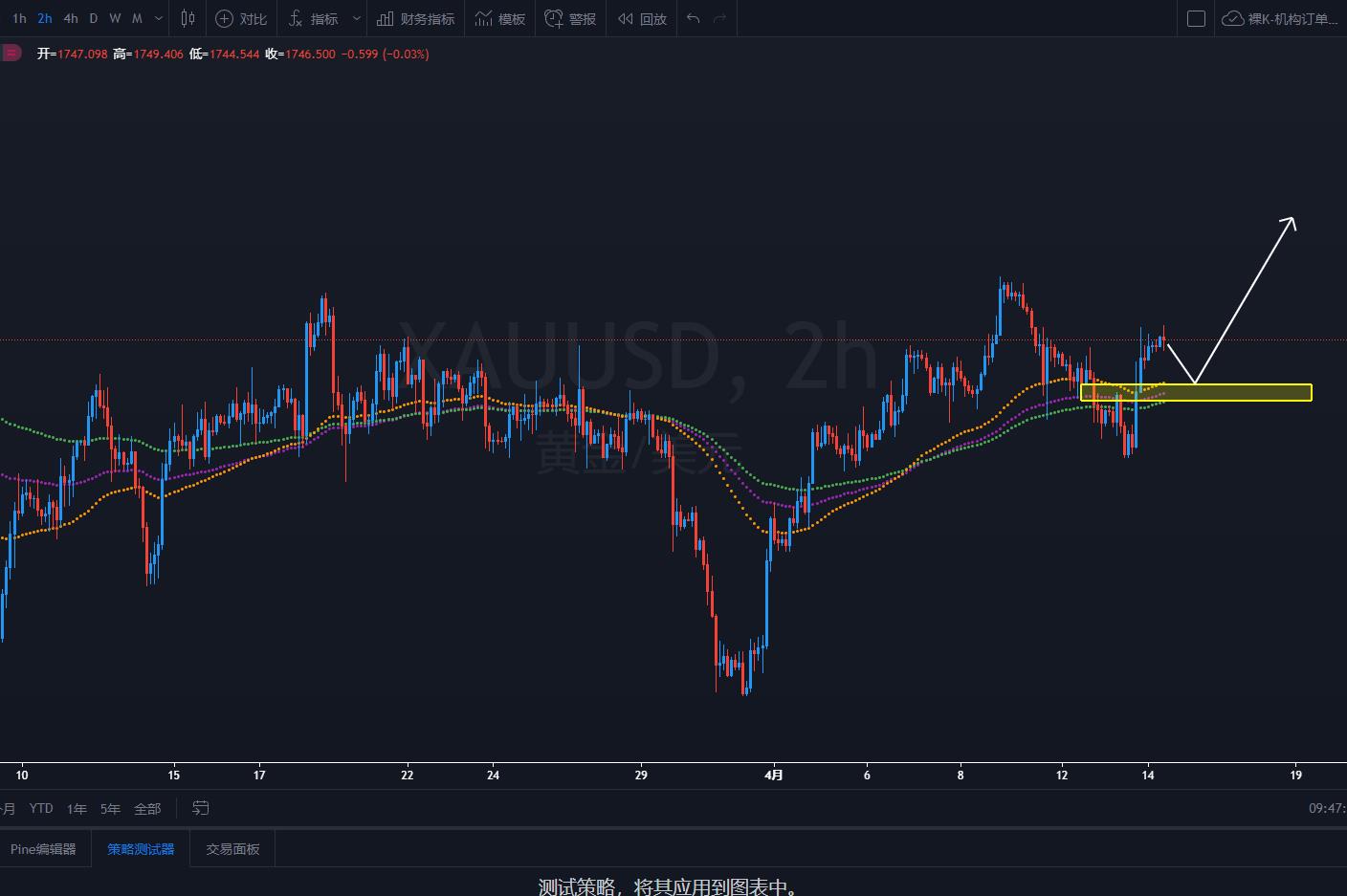This screenshot has height=896, width=1347.
Task: Switch to the Pine编辑器 tab
Action: (x=43, y=848)
